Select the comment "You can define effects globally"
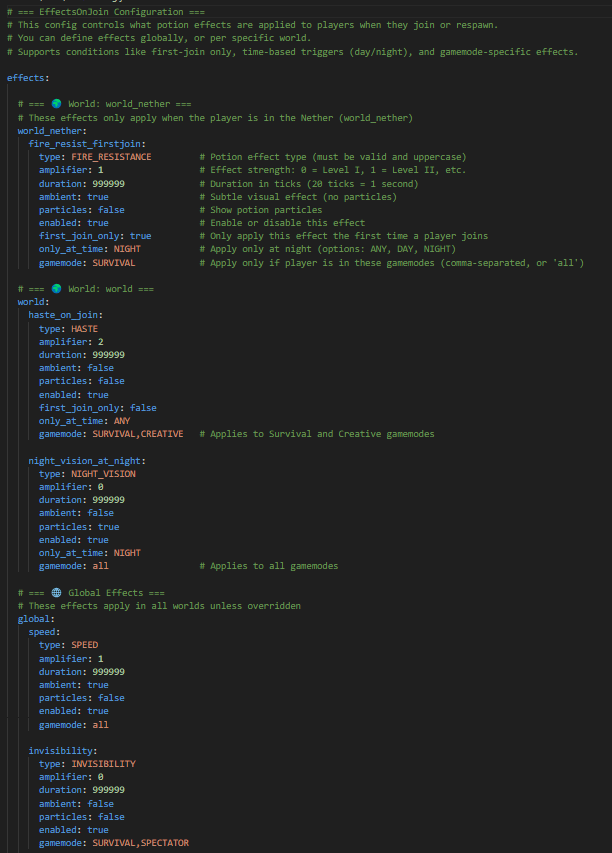 pyautogui.click(x=159, y=38)
